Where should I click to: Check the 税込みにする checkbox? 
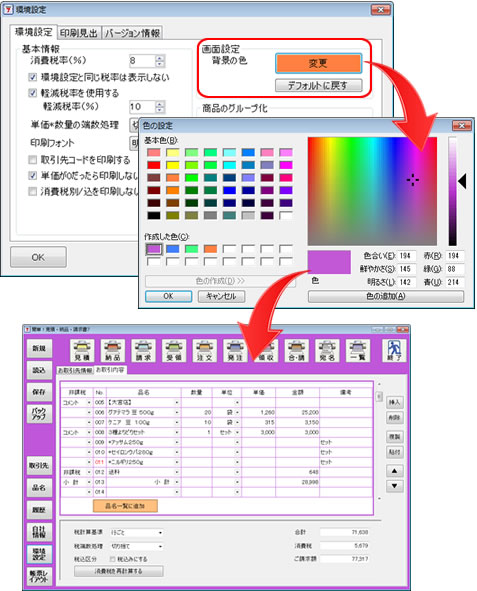pyautogui.click(x=112, y=559)
